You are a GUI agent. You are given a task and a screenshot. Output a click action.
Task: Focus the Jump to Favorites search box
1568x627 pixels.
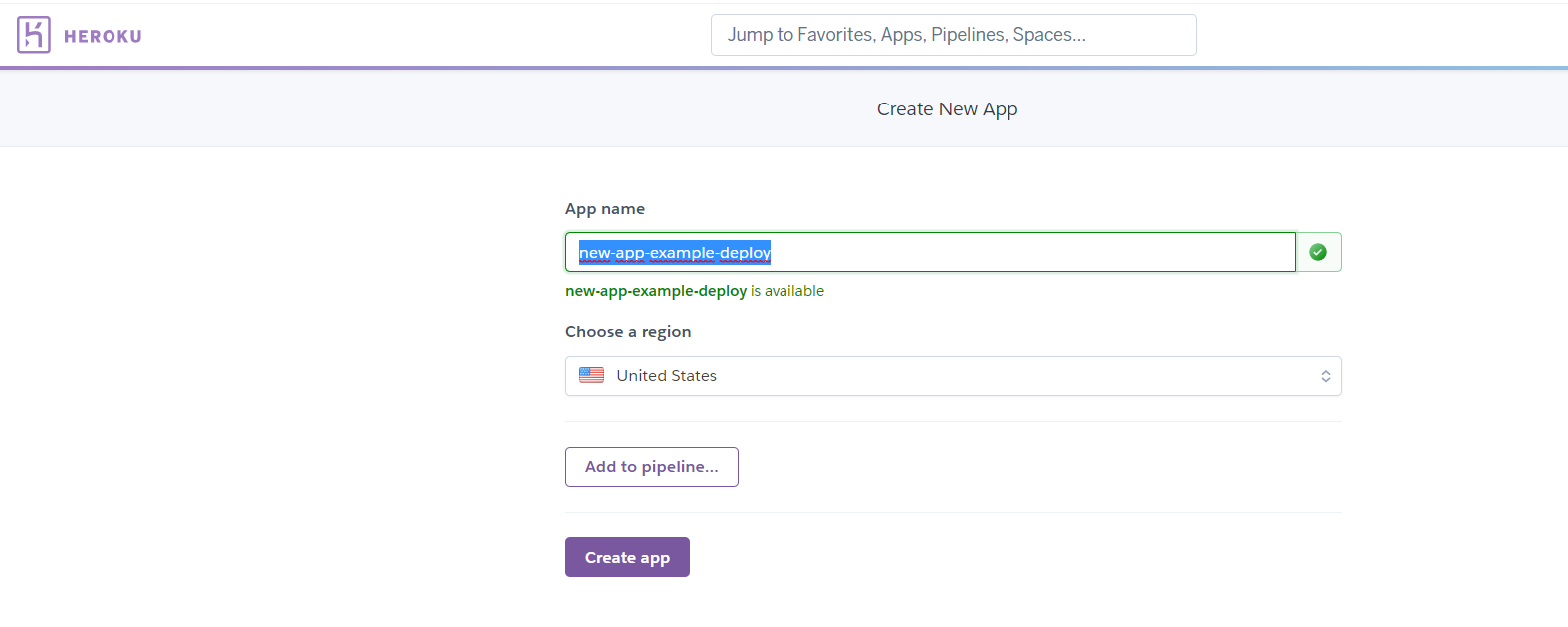[x=953, y=35]
